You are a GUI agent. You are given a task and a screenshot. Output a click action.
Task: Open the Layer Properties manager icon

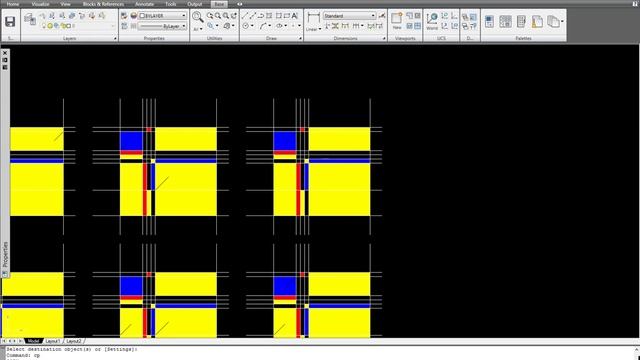(x=30, y=19)
